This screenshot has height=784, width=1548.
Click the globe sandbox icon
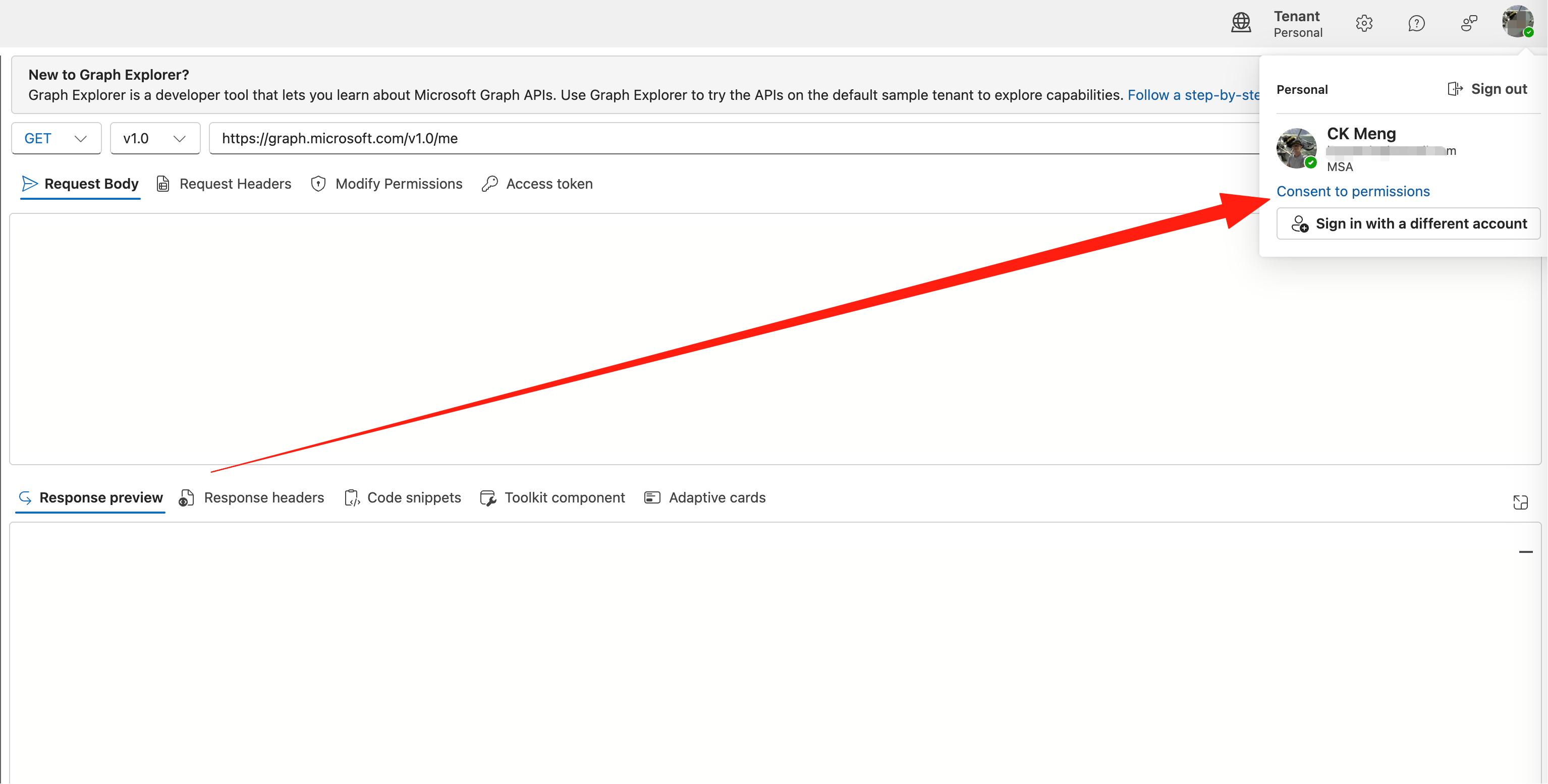pyautogui.click(x=1241, y=23)
